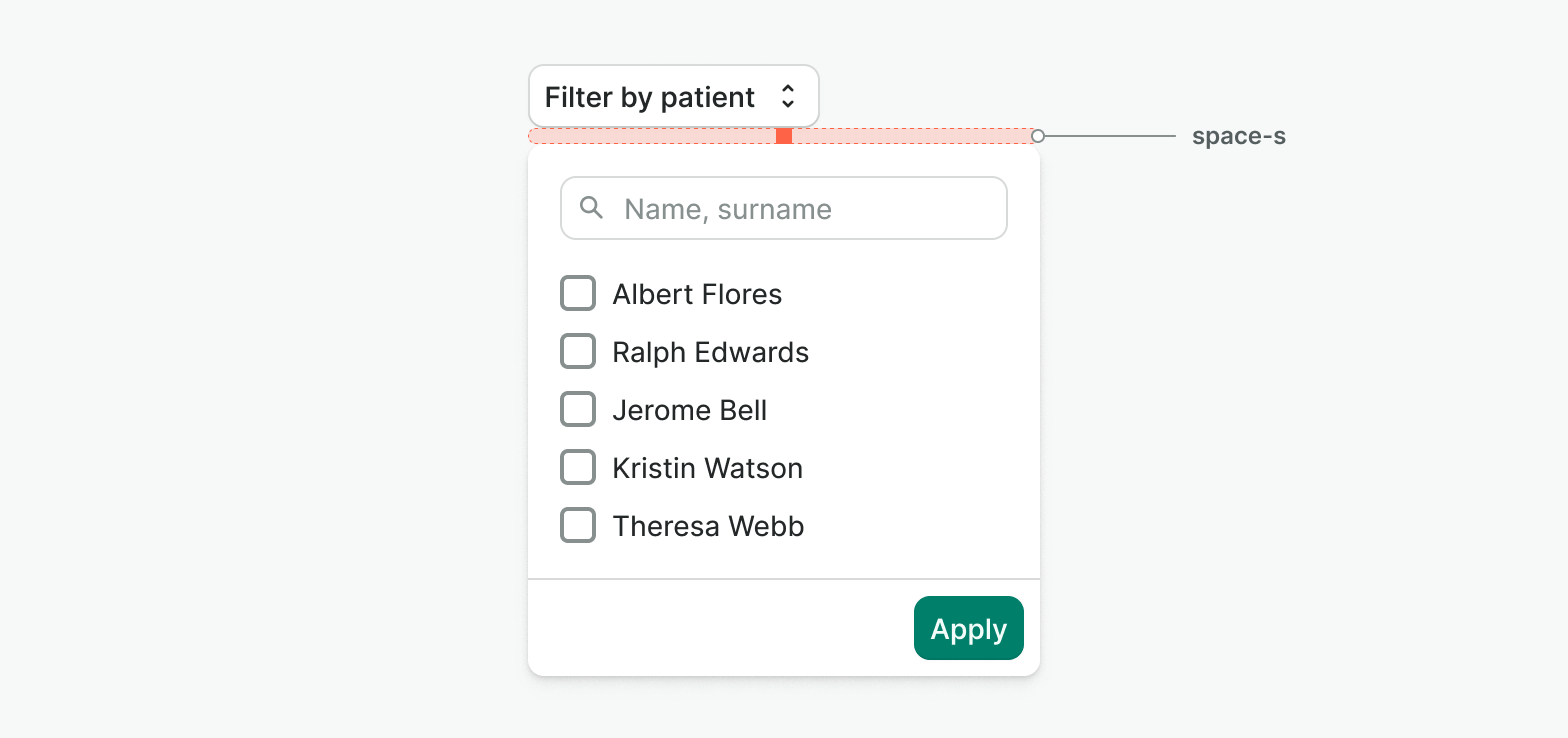Screen dimensions: 1568x738
Task: Click the circle handle of the space-s annotation
Action: 1038,136
